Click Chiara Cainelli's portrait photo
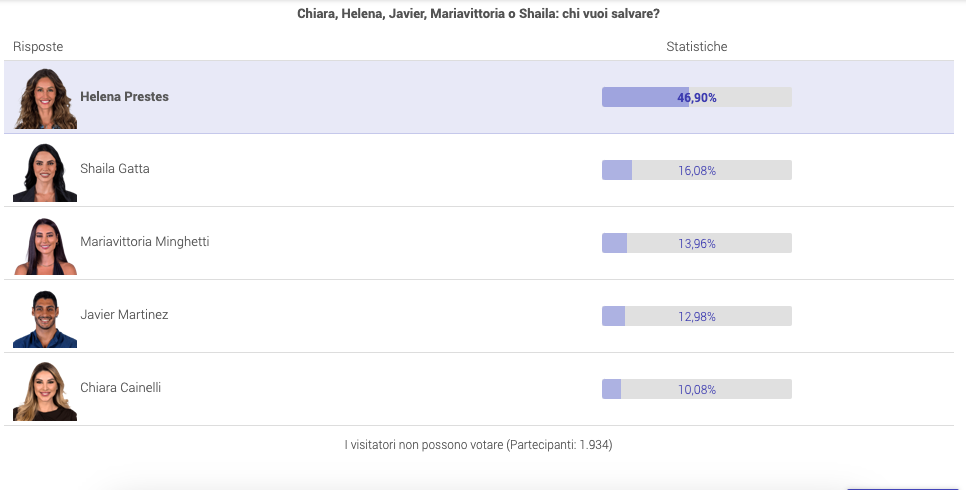This screenshot has height=490, width=966. tap(45, 390)
